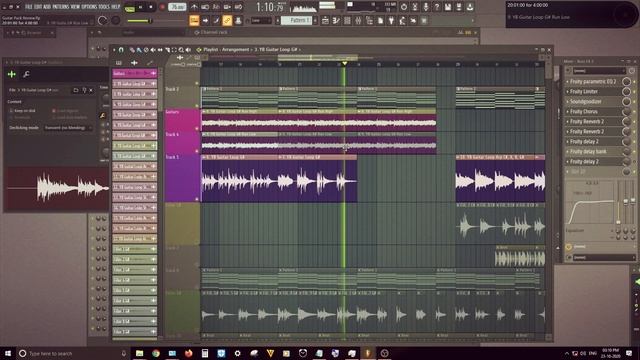
Task: Click the Fruity Chorus mix knob
Action: pyautogui.click(x=626, y=112)
